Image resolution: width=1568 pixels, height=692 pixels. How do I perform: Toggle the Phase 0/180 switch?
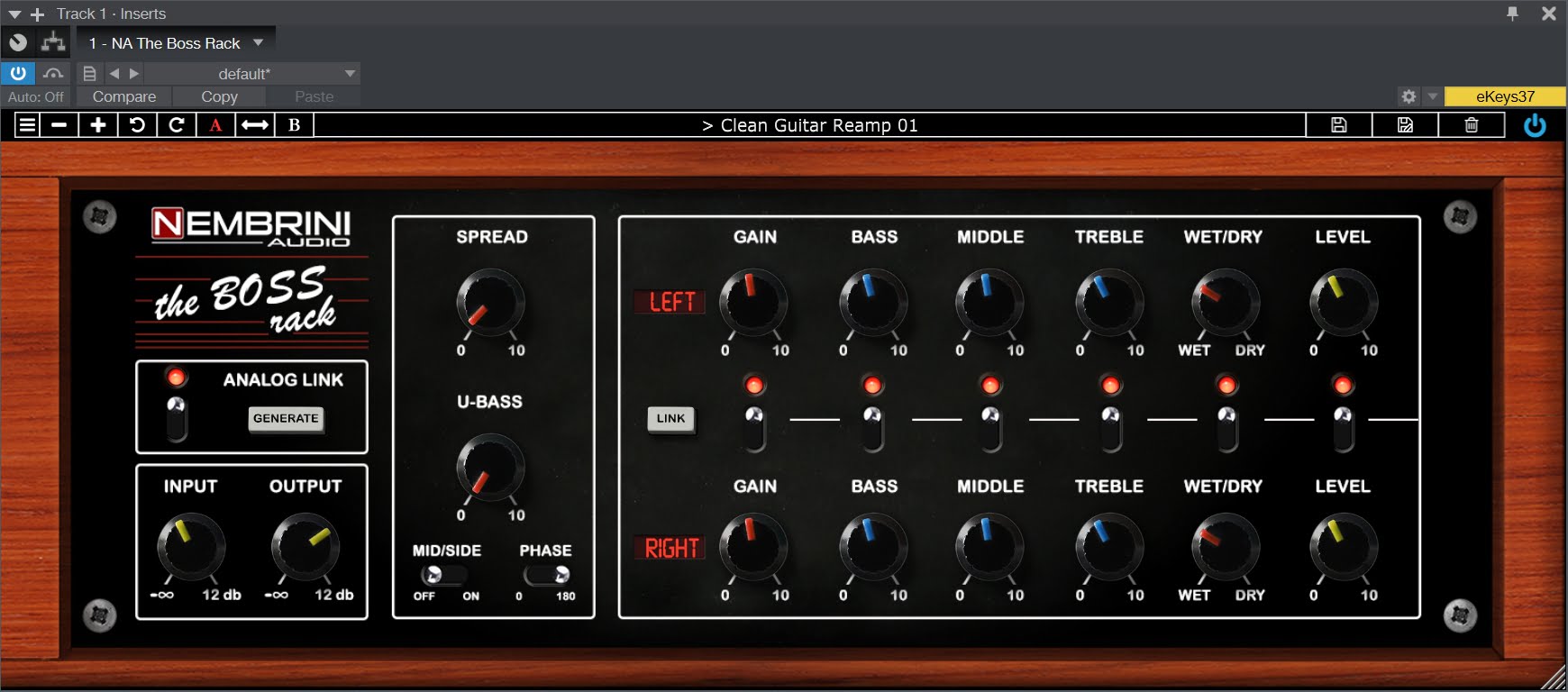pyautogui.click(x=547, y=575)
